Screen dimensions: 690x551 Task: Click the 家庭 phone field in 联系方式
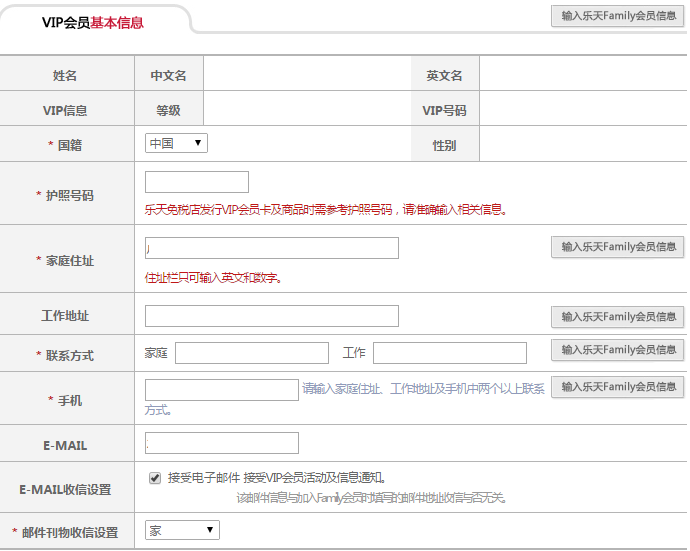click(252, 353)
